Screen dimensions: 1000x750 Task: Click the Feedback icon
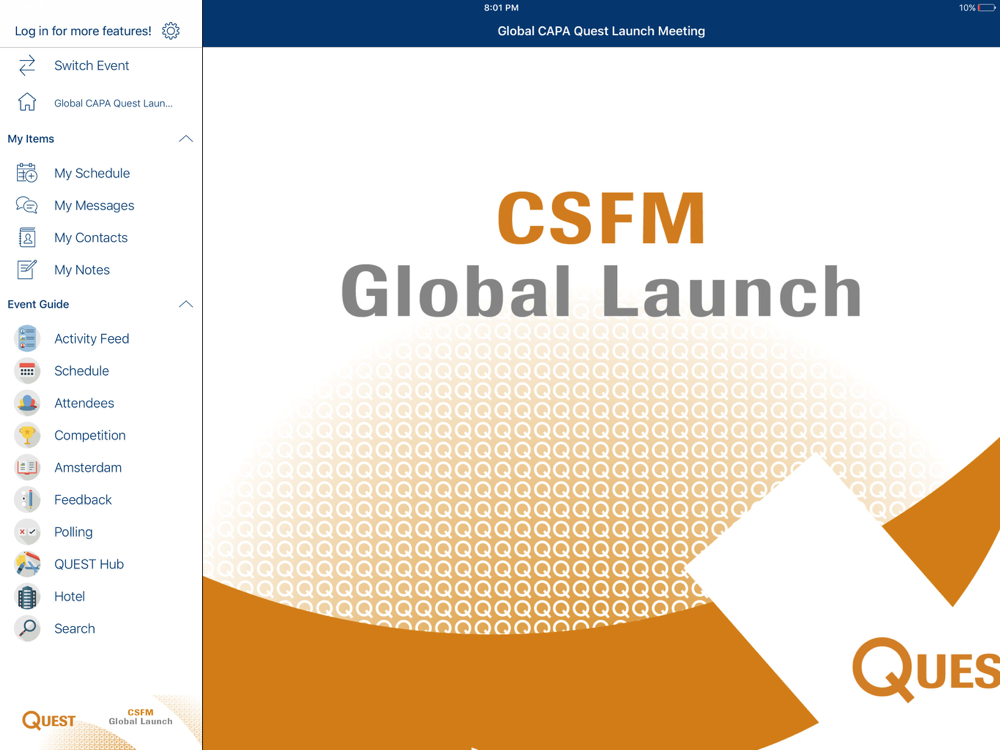[x=27, y=499]
